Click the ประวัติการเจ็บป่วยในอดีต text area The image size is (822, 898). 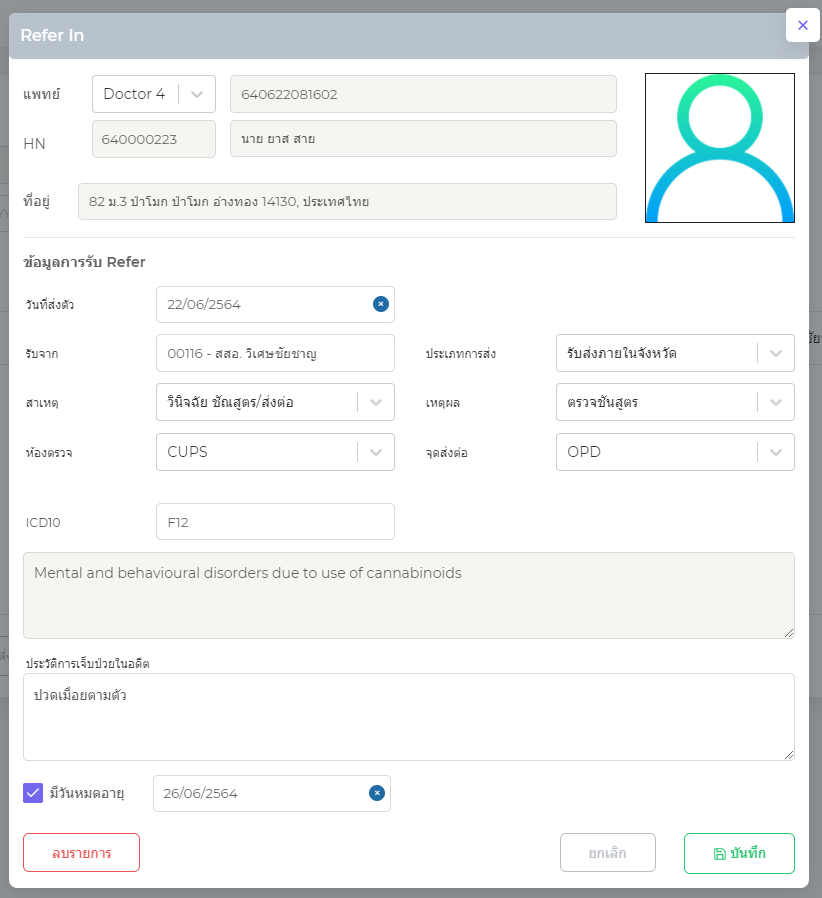408,716
